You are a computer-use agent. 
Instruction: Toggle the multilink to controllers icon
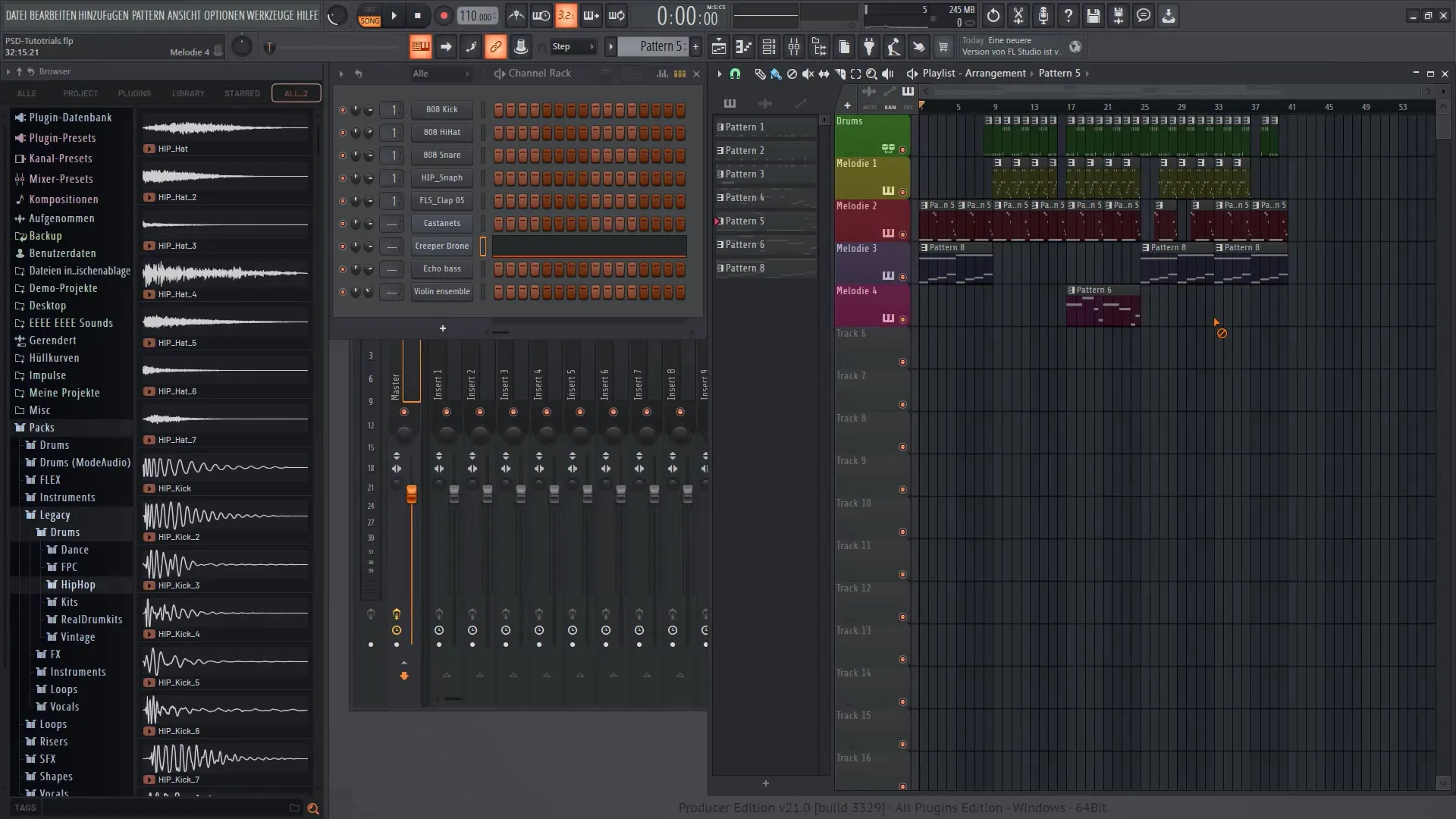(495, 47)
